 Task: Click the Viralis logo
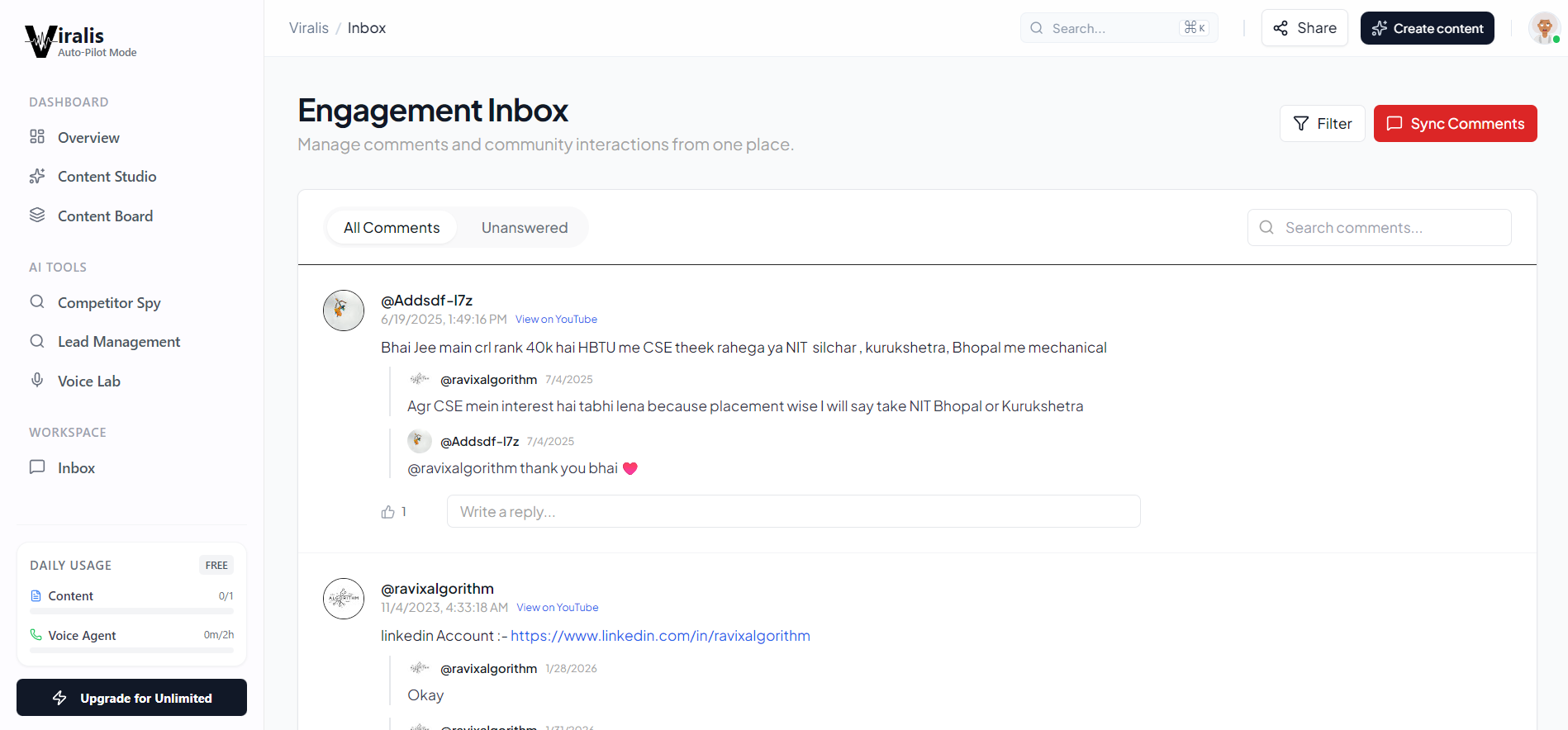(x=80, y=40)
